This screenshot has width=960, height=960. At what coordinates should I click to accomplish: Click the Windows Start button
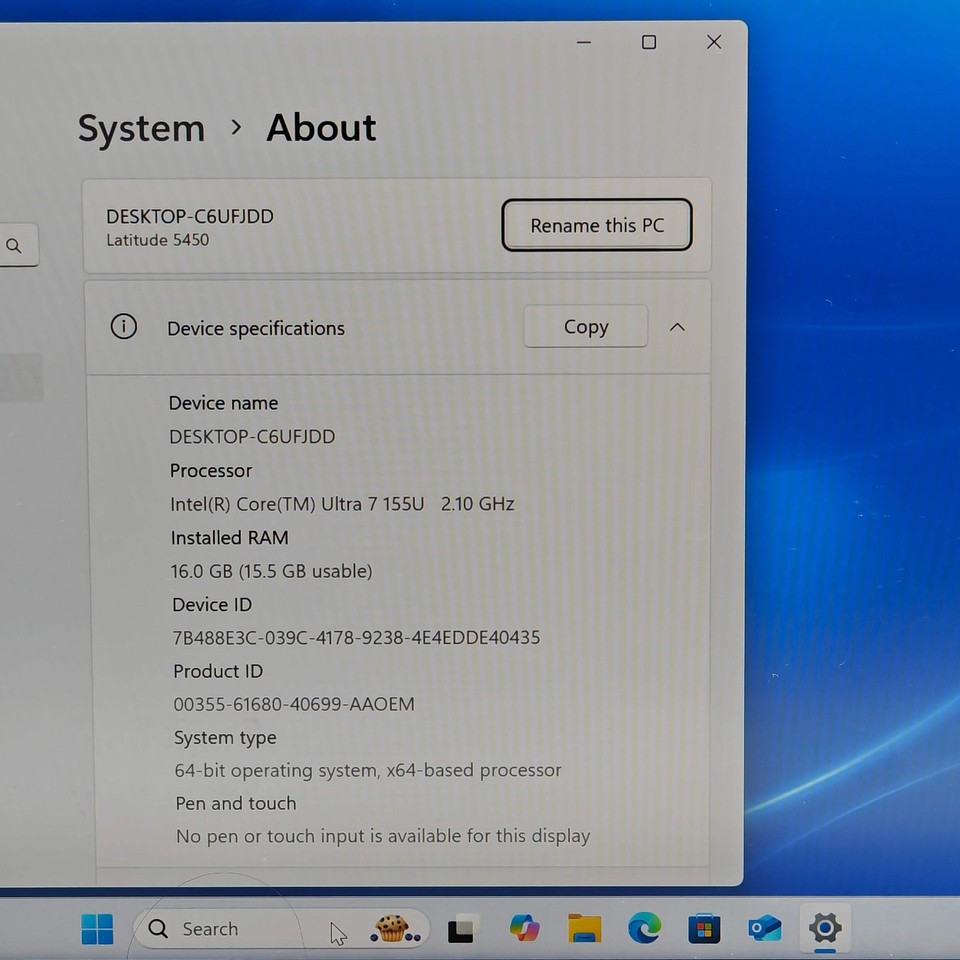click(x=96, y=929)
